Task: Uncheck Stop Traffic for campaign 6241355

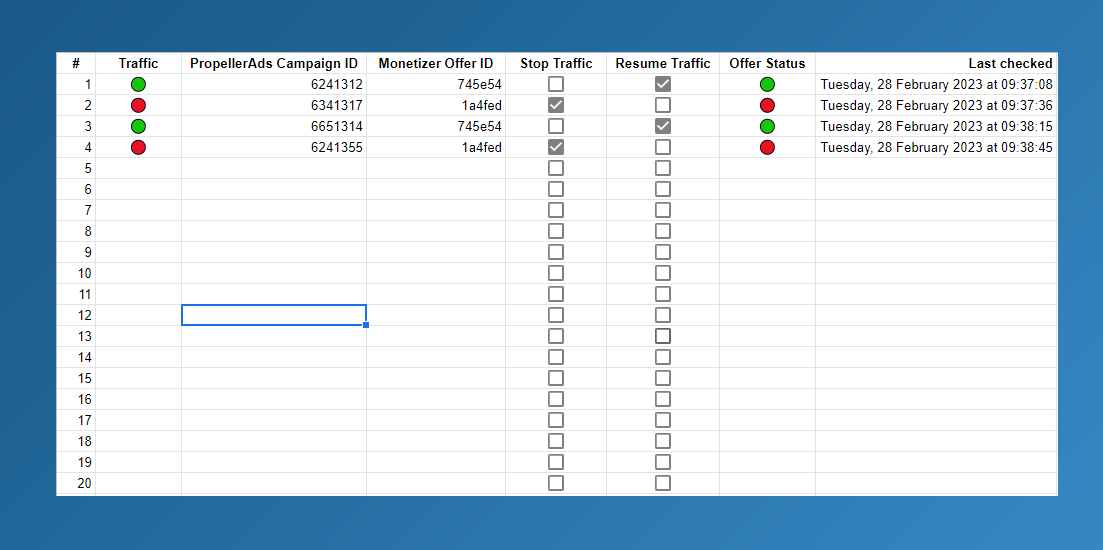Action: pos(556,148)
